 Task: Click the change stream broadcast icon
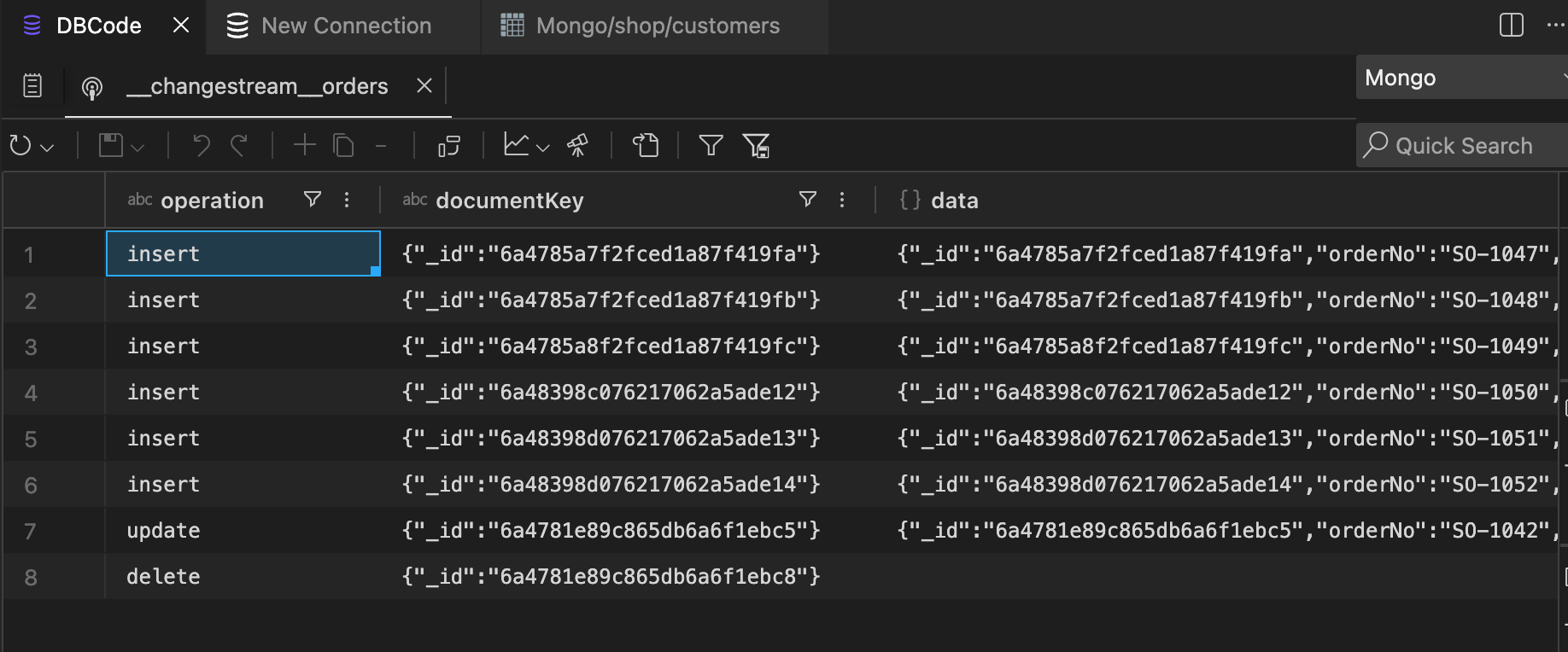click(91, 87)
